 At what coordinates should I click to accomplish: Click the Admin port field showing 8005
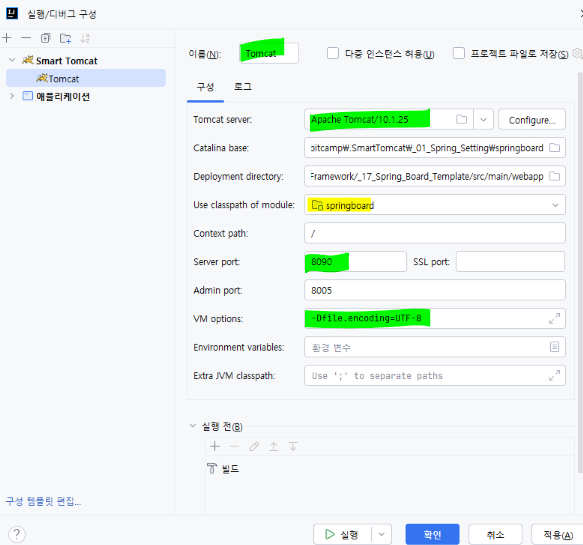tap(435, 290)
